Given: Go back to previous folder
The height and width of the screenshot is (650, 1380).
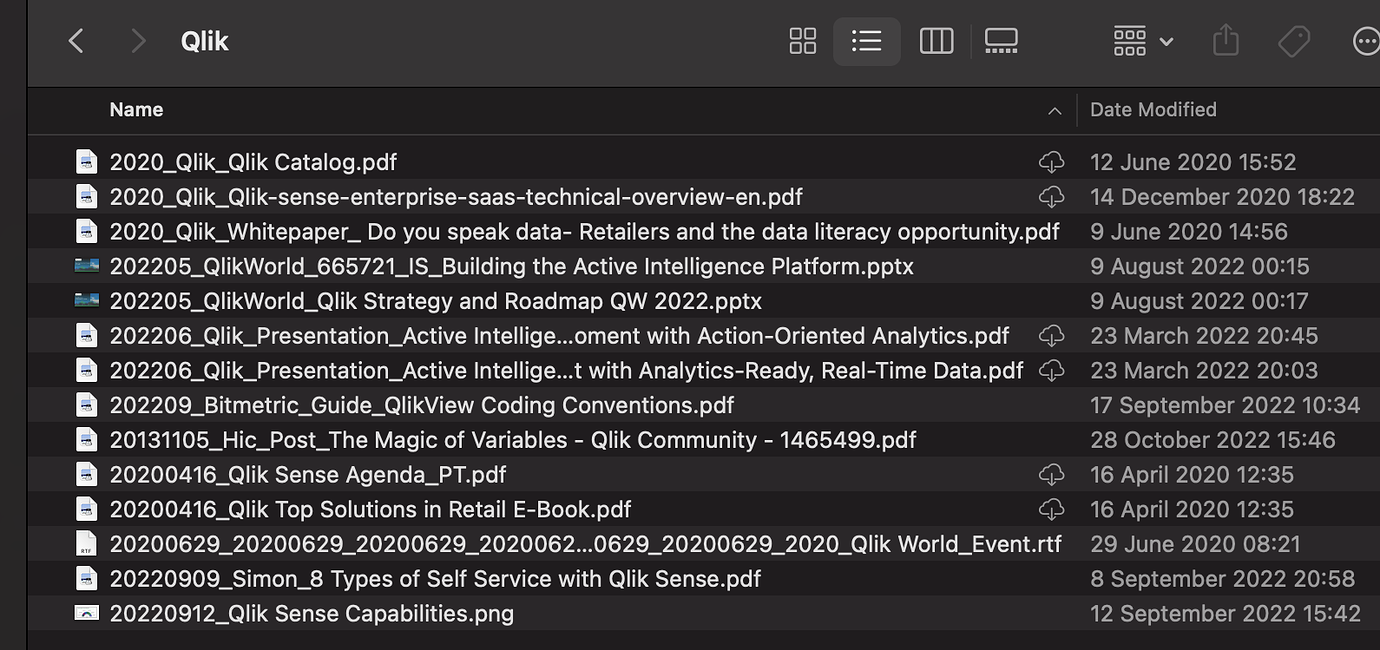Looking at the screenshot, I should click(76, 41).
